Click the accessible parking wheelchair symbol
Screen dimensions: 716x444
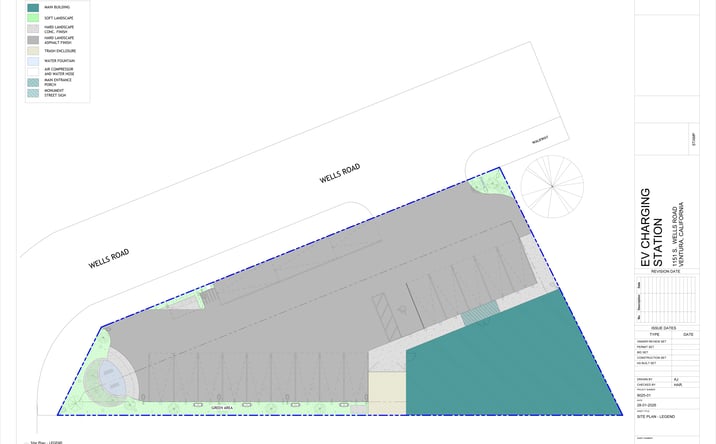403,310
